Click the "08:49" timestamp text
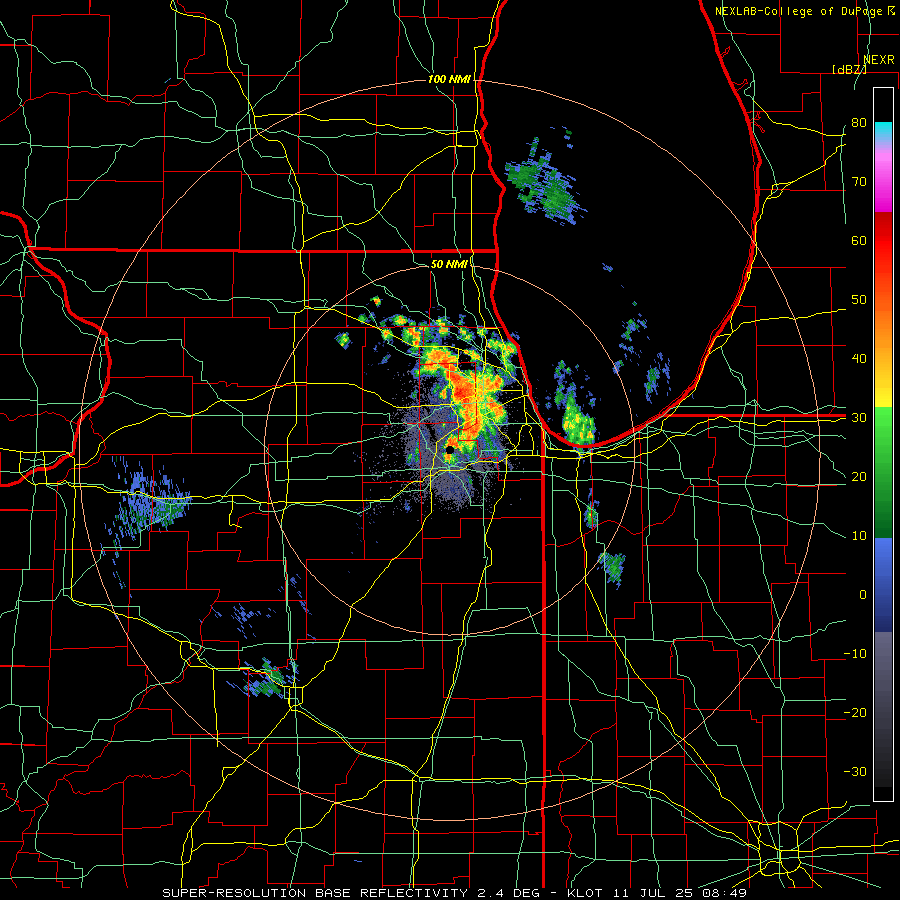 tap(725, 893)
